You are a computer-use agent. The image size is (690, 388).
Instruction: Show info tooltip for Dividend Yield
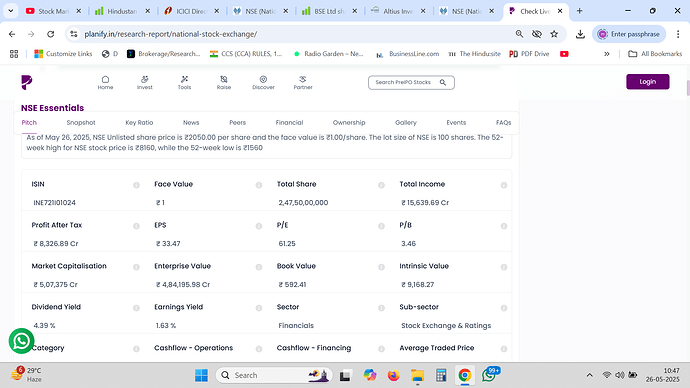click(x=136, y=308)
